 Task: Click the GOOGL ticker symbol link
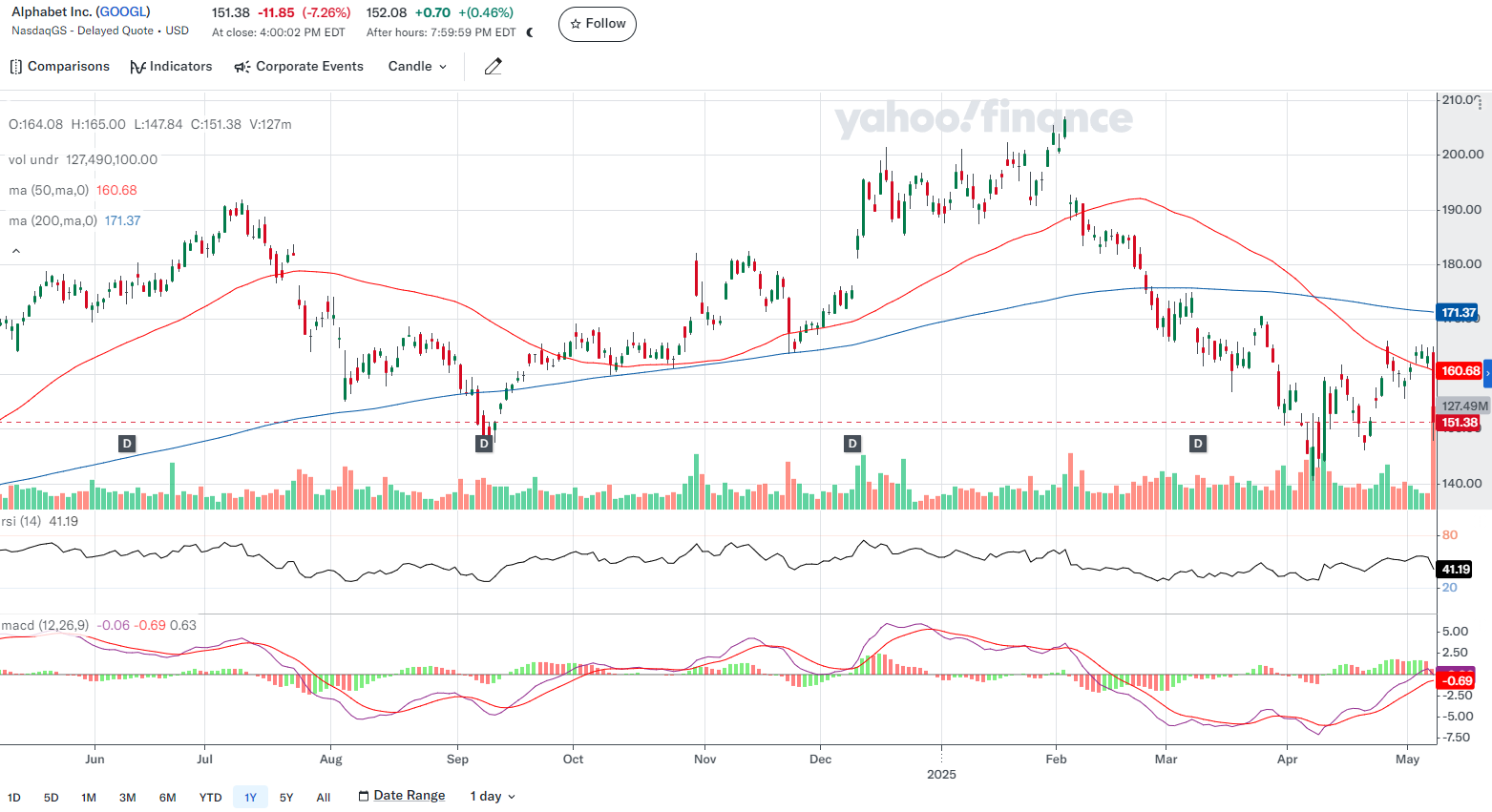click(x=123, y=12)
